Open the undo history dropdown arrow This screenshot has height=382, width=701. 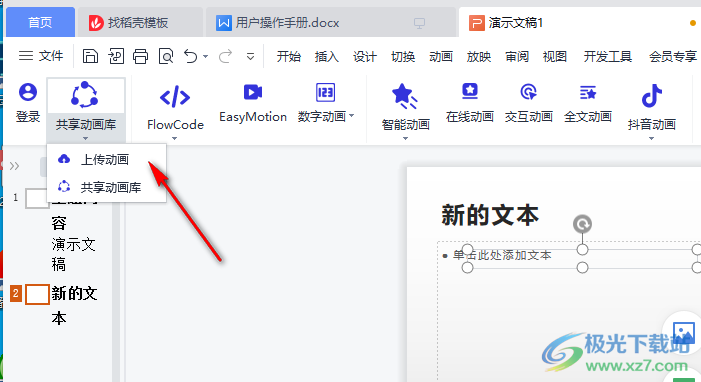[205, 56]
